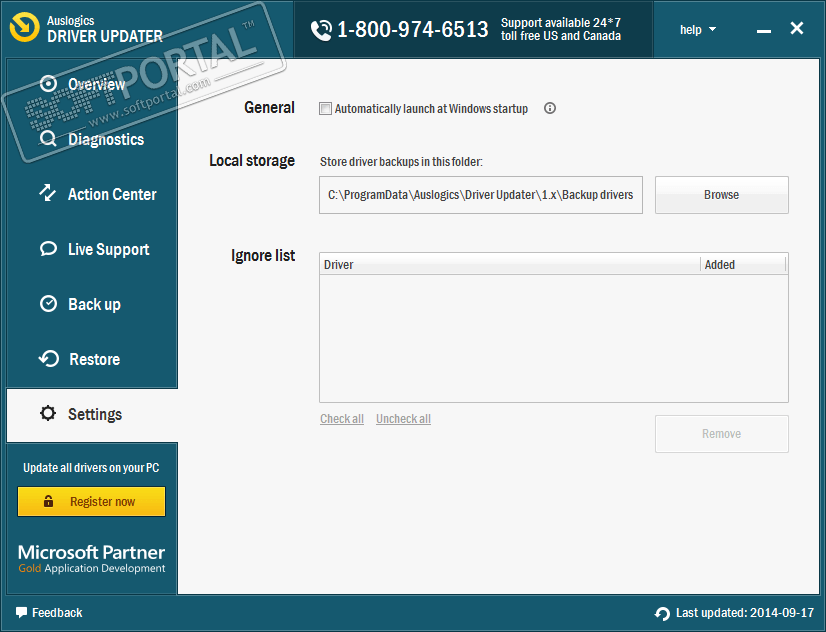The image size is (826, 632).
Task: Click the Microsoft Partner badge
Action: tap(92, 559)
